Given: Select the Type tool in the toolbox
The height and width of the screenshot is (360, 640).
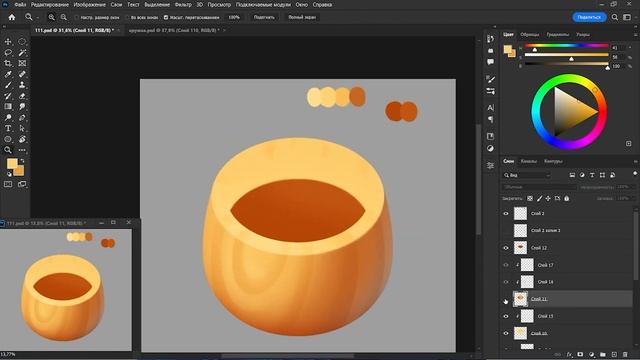Looking at the screenshot, I should point(8,128).
